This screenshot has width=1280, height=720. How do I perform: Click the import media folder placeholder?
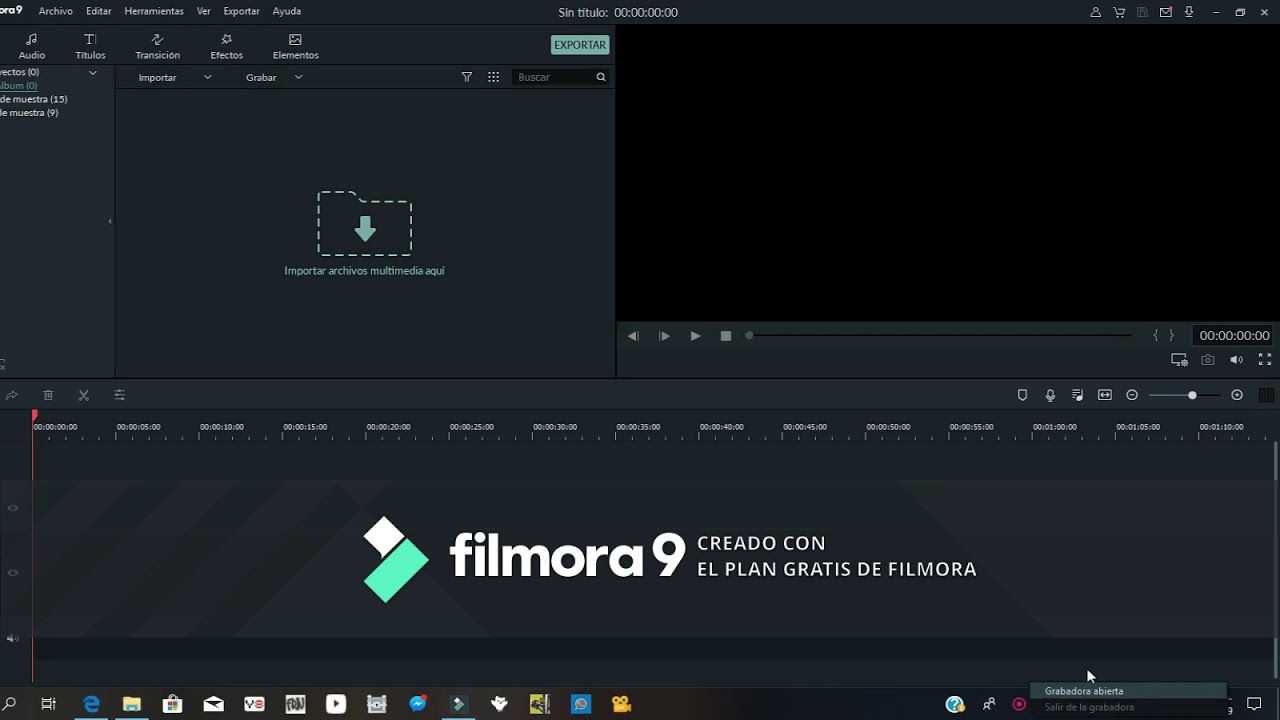pyautogui.click(x=364, y=223)
